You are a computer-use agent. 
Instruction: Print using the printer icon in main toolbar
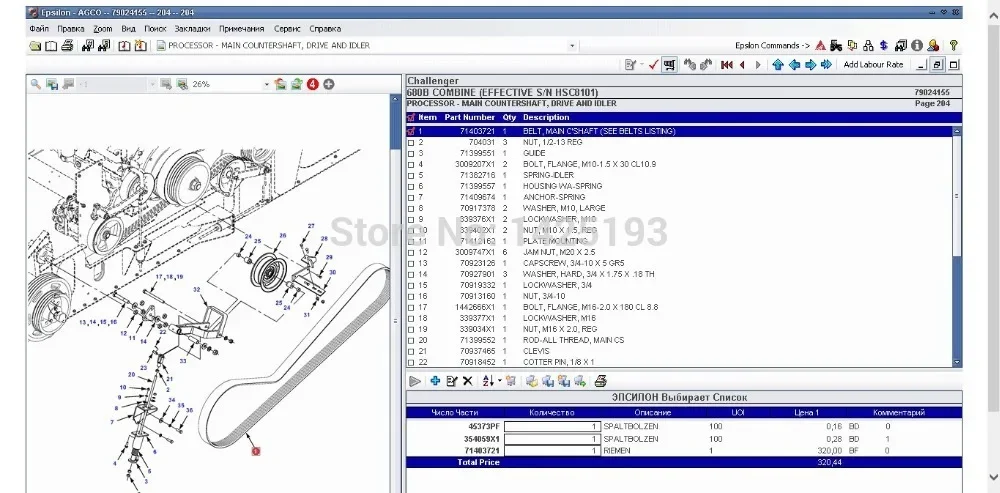(68, 46)
